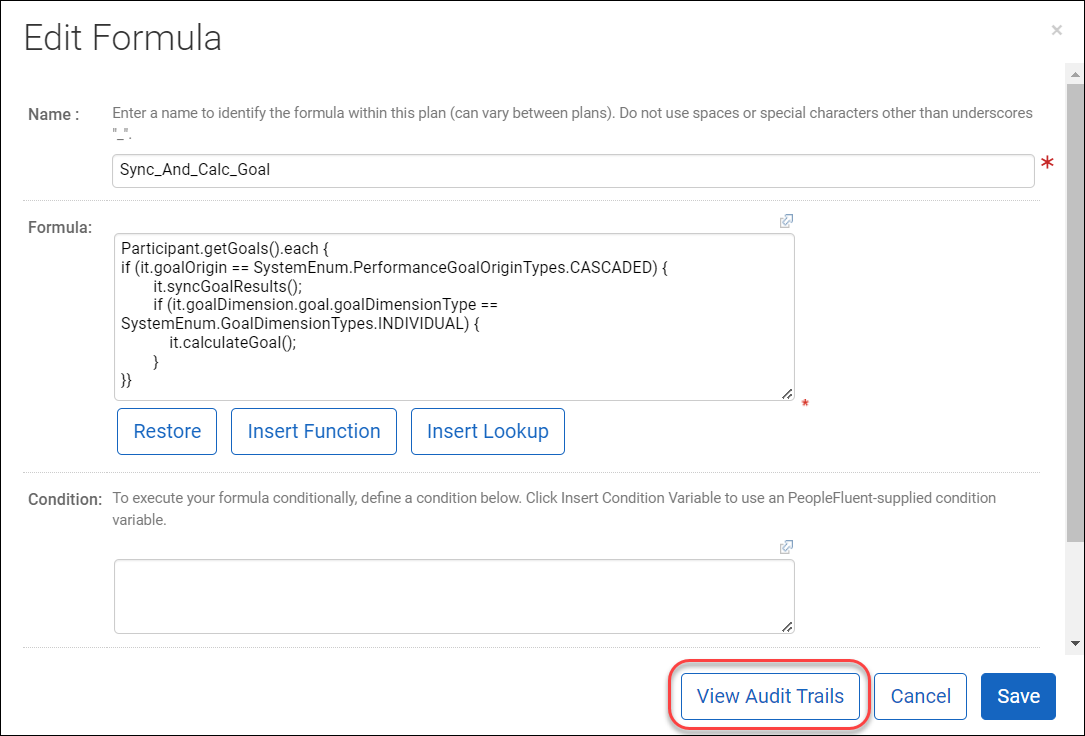Click the Formula text area resize handle
This screenshot has height=736, width=1085.
[787, 394]
